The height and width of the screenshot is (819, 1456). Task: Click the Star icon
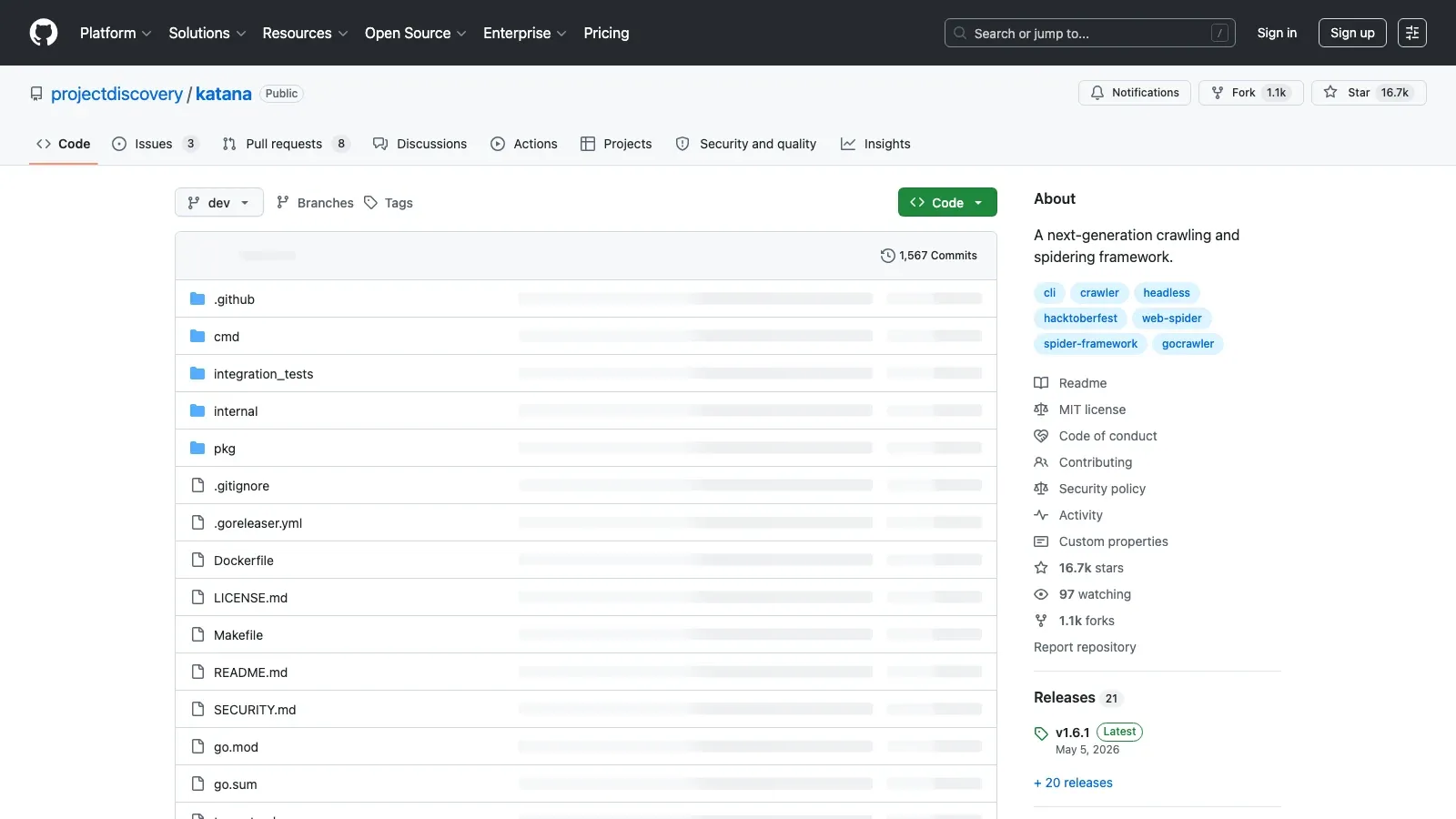1330,93
